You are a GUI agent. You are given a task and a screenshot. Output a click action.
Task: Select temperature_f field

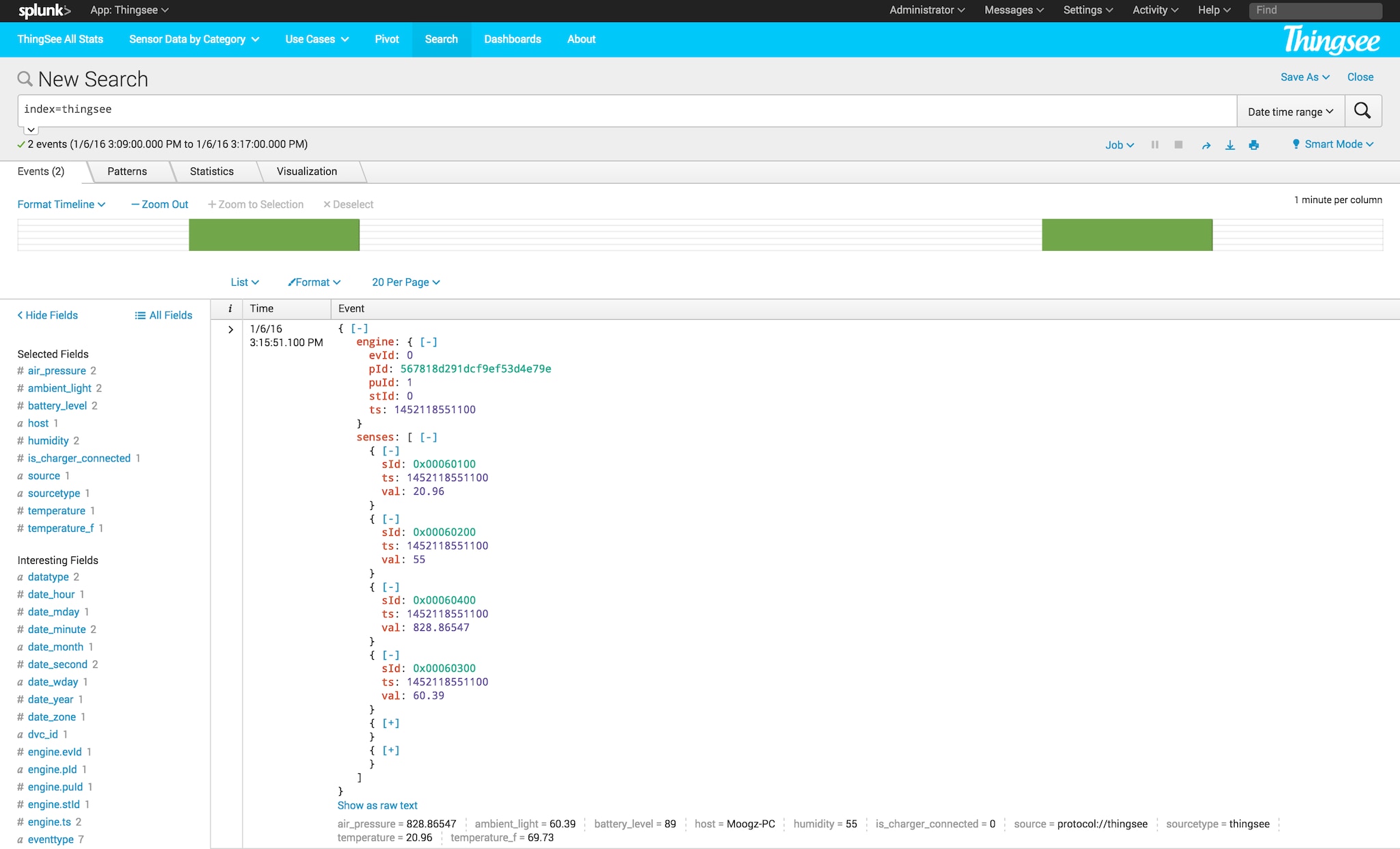click(x=61, y=528)
